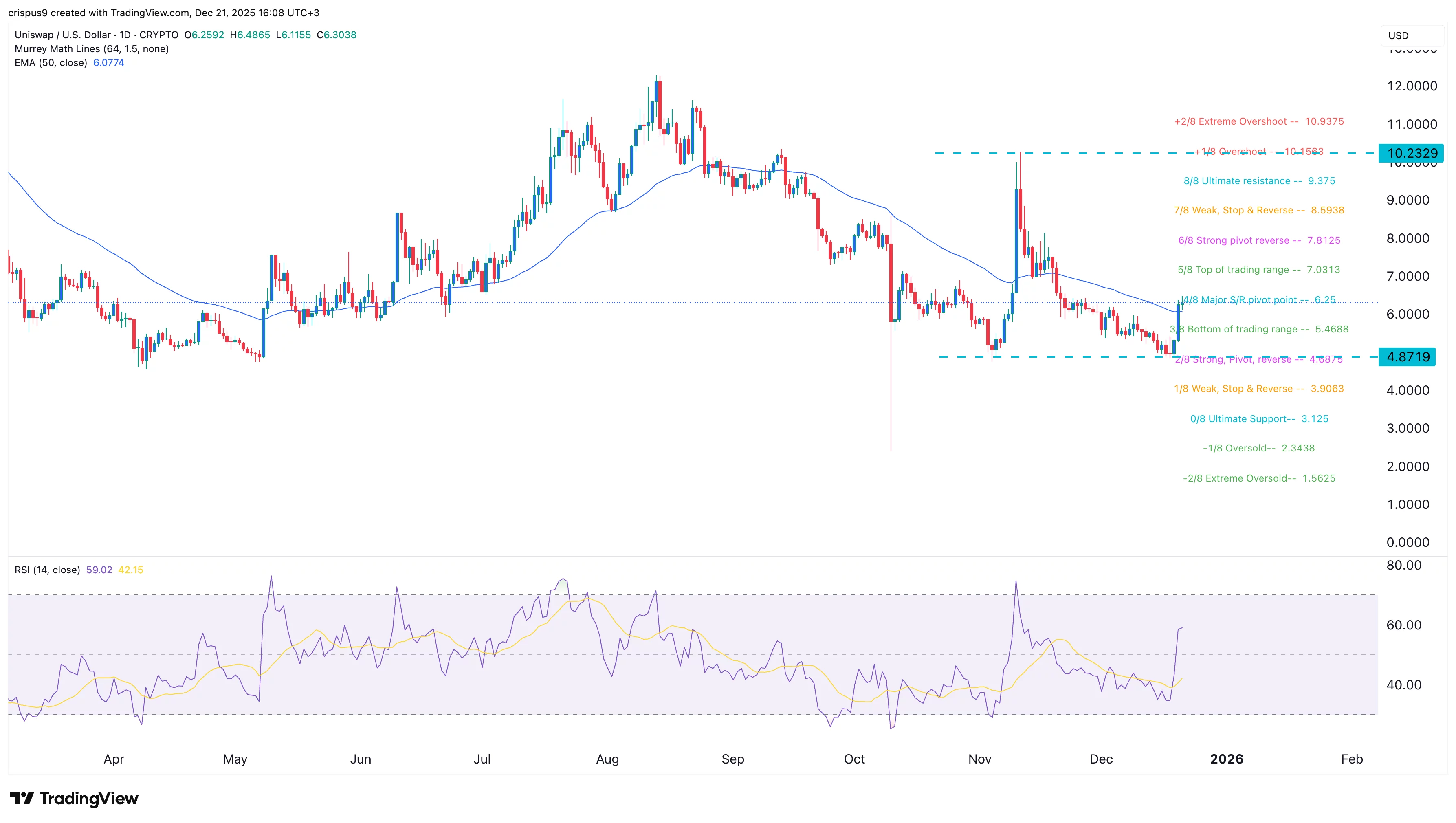The width and height of the screenshot is (1456, 823).
Task: Click the 10.2329 price label tag
Action: tap(1411, 153)
